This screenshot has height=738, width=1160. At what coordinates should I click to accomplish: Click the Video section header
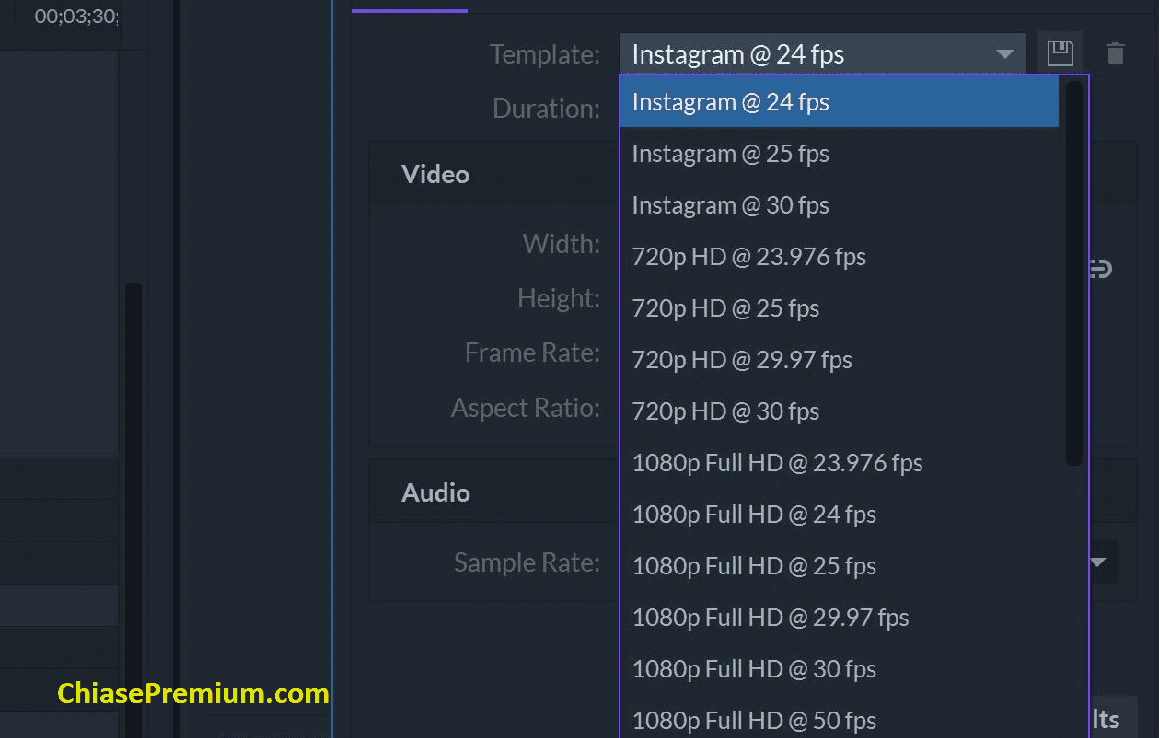coord(435,175)
